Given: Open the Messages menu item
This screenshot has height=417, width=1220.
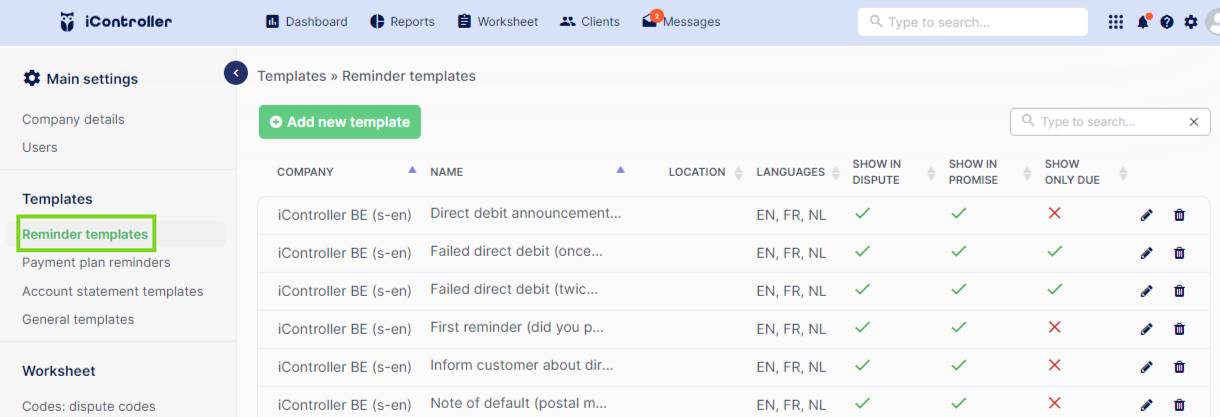Looking at the screenshot, I should pos(681,21).
